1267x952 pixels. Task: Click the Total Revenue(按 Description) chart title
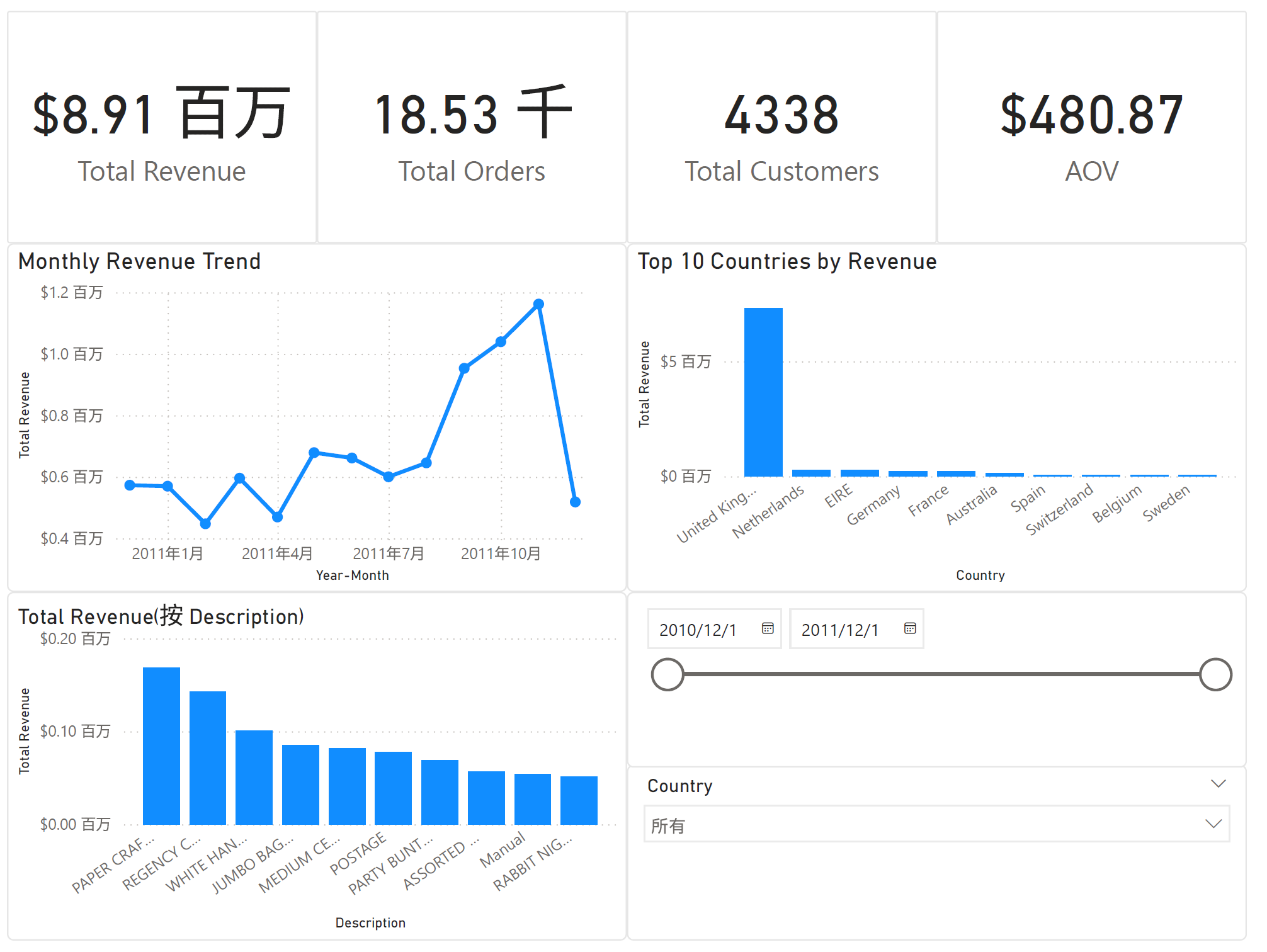coord(161,616)
